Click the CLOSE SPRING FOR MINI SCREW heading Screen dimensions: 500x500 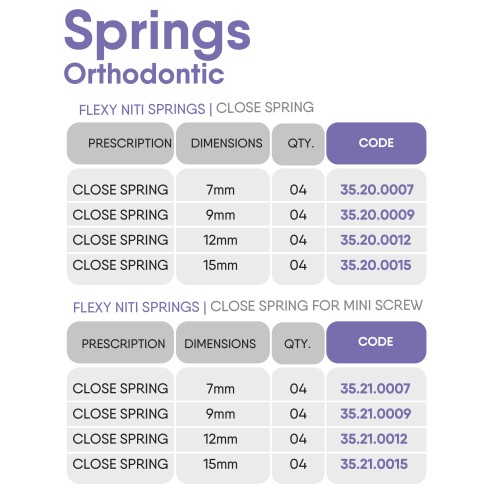tap(316, 305)
